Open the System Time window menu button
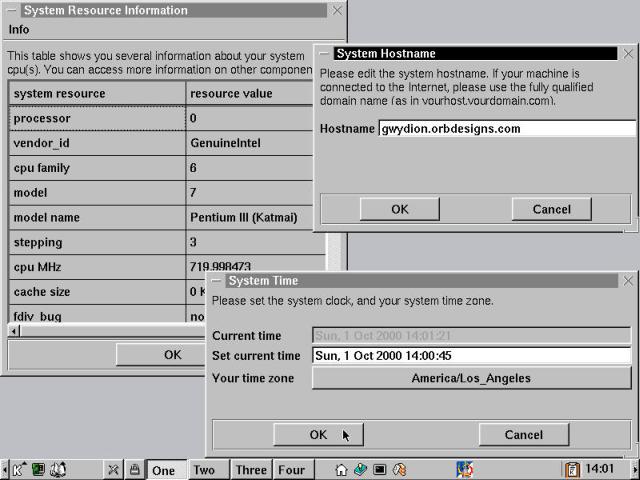640x480 pixels. coord(216,281)
